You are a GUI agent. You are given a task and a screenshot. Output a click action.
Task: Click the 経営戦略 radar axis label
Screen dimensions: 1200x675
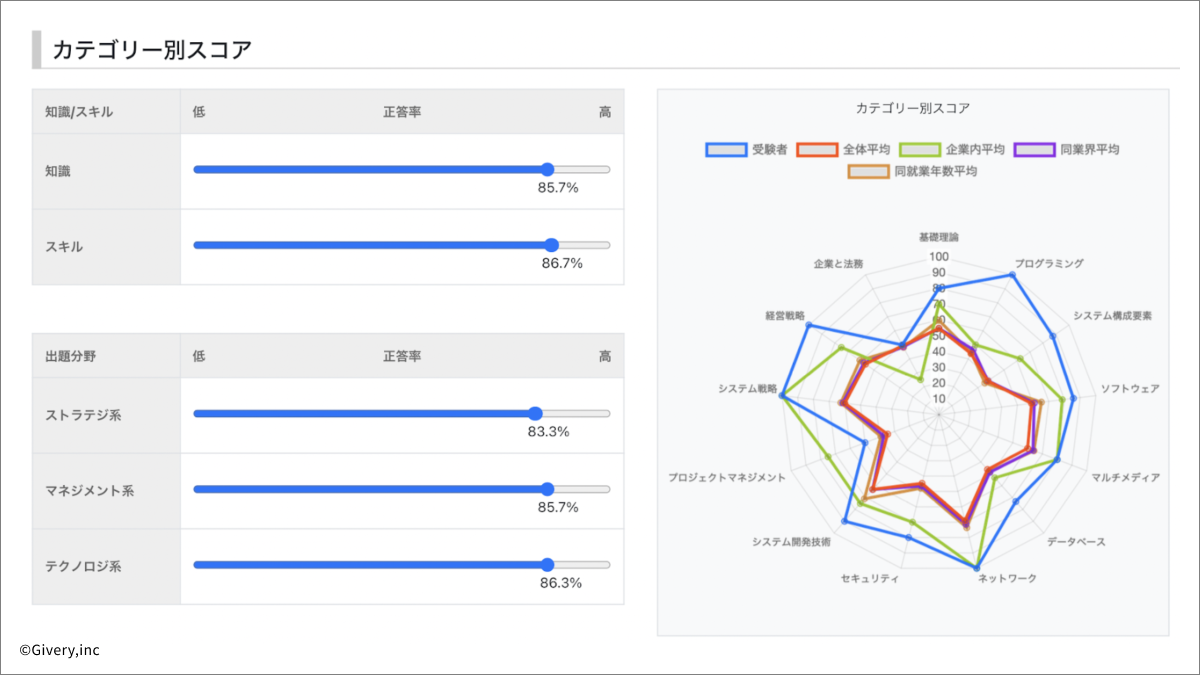click(x=785, y=315)
